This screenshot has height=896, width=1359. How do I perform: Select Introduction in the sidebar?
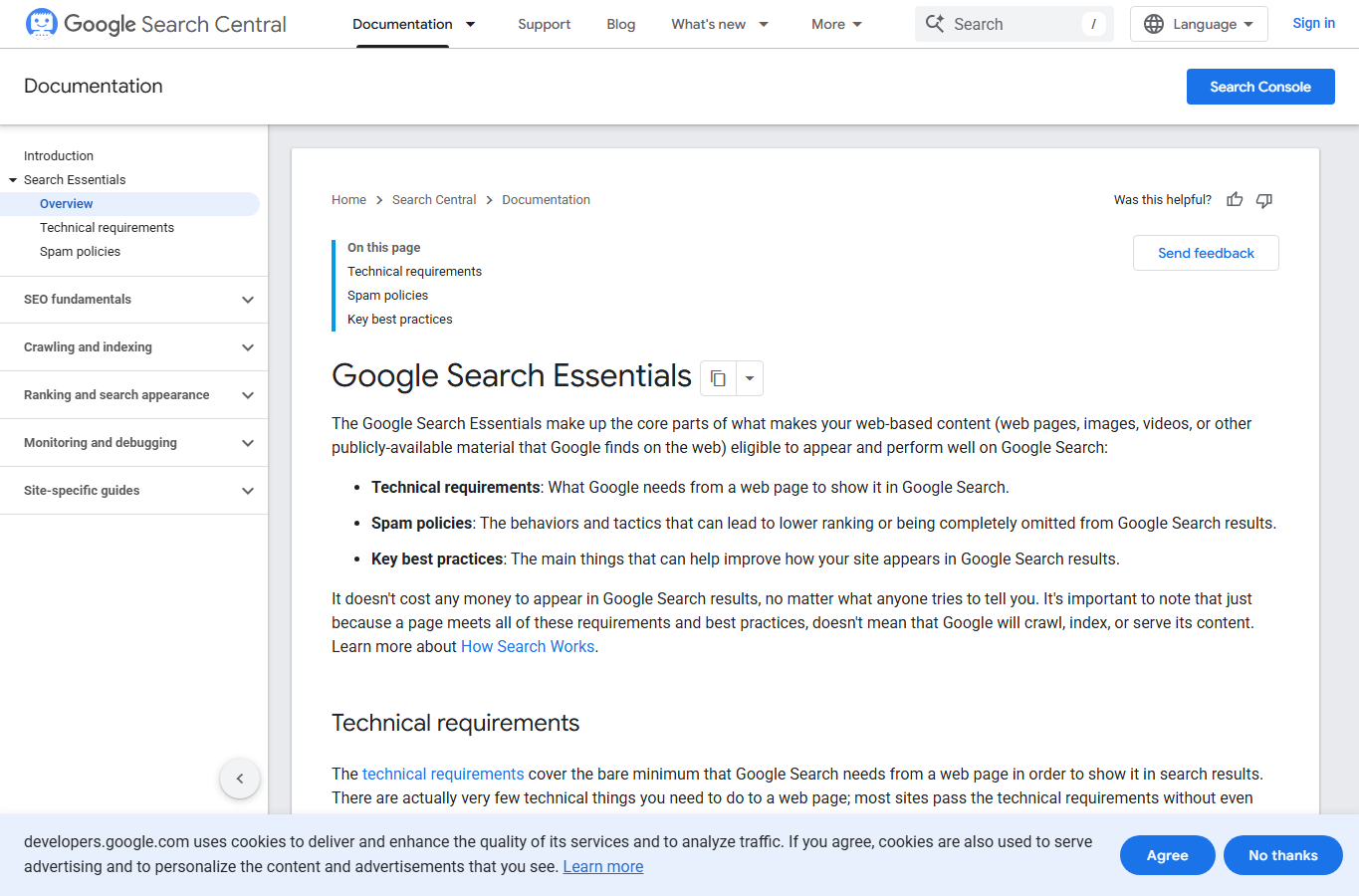[59, 156]
